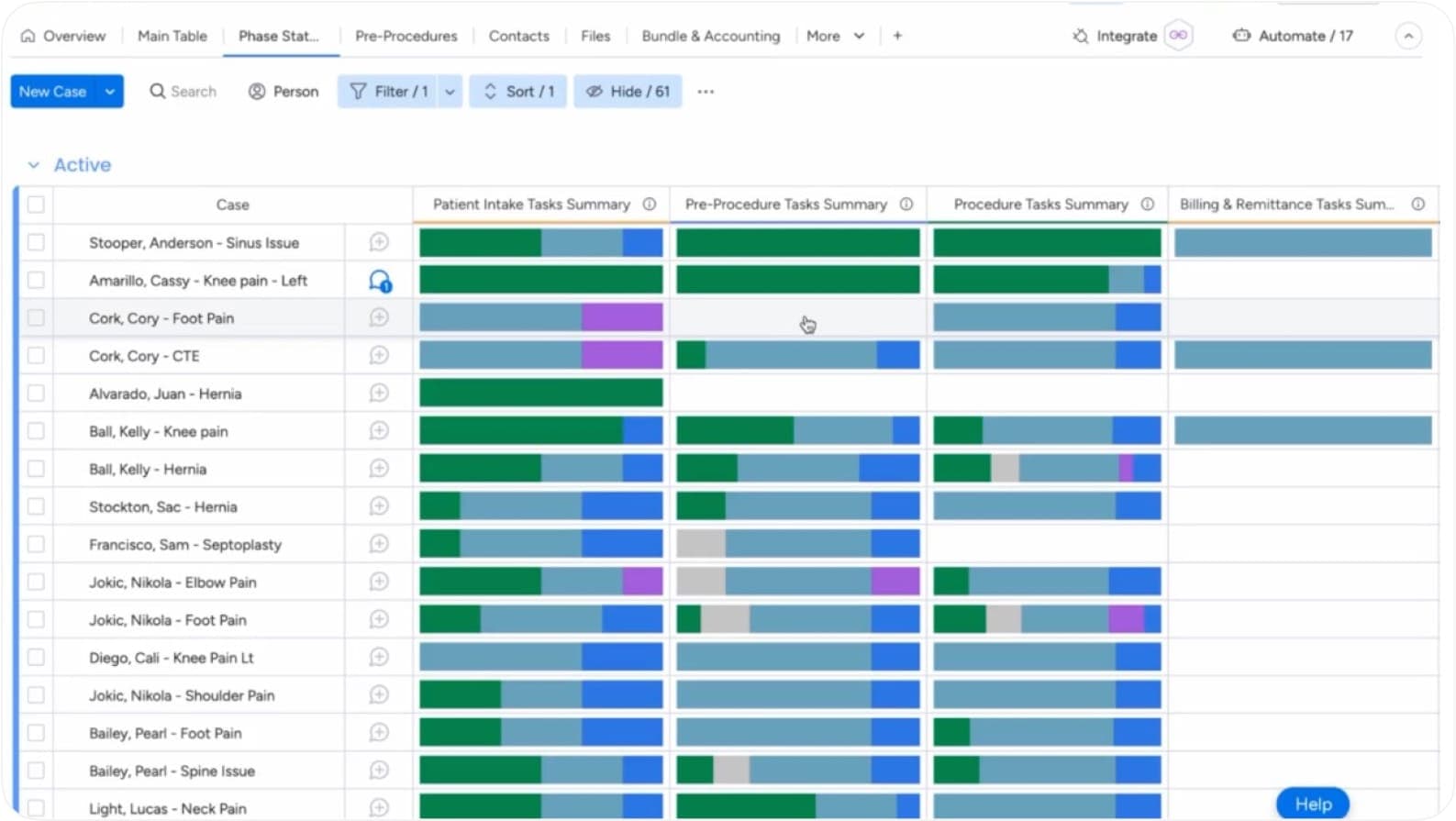Screen dimensions: 1456x821
Task: Check the Diego, Cali - Knee Pain Lt row
Action: click(x=36, y=657)
